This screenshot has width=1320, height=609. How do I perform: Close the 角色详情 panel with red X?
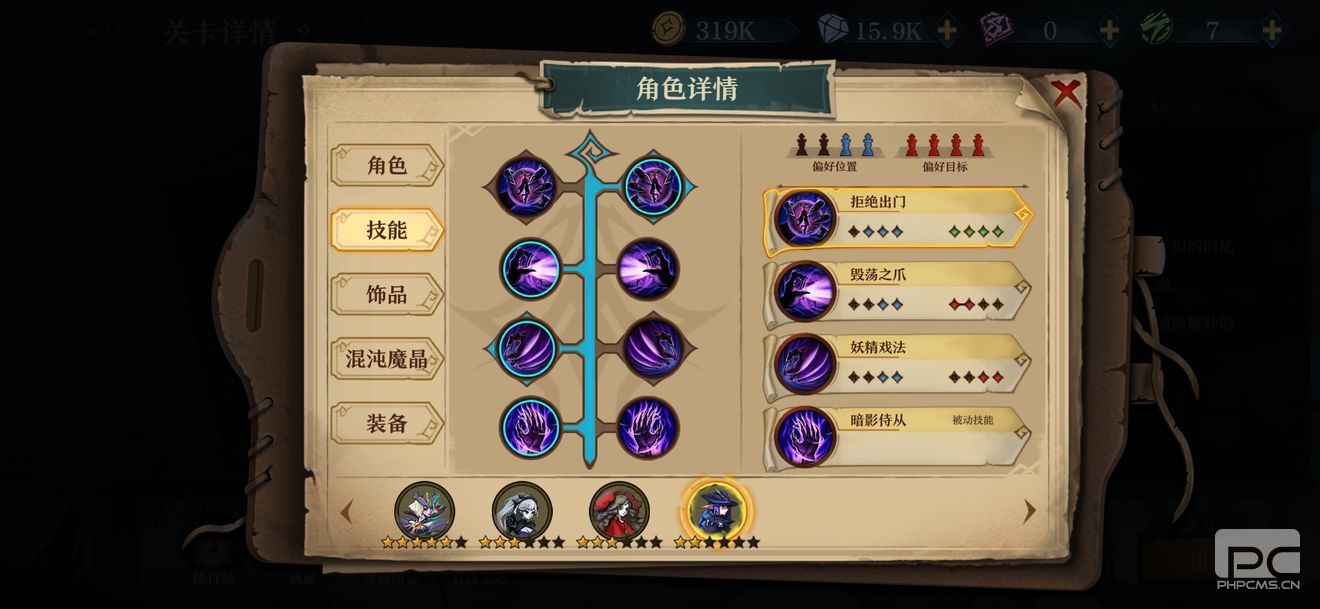click(x=1067, y=93)
